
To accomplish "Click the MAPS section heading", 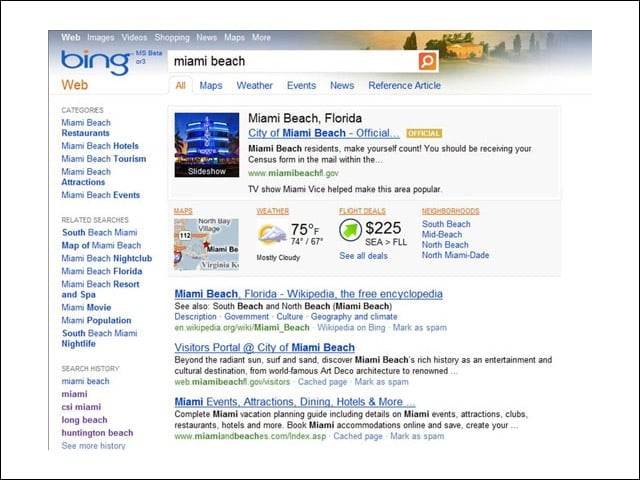I will (x=183, y=211).
